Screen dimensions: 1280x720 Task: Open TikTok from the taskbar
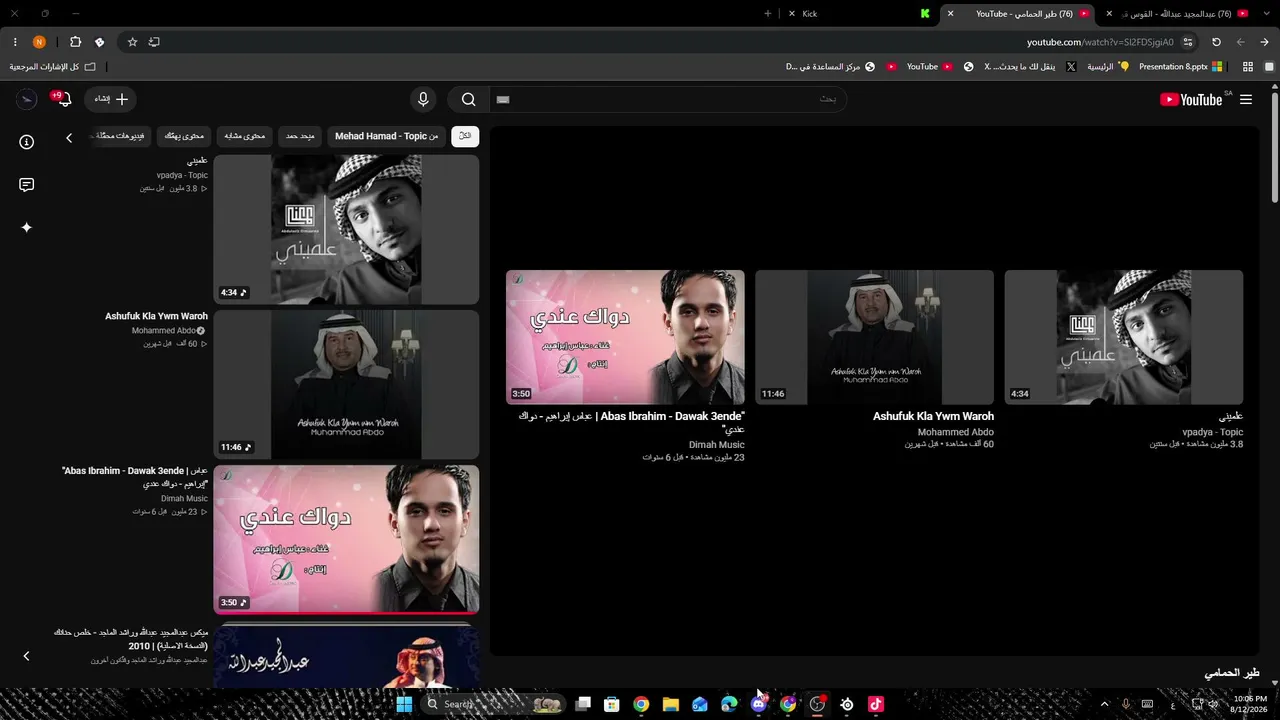point(876,704)
